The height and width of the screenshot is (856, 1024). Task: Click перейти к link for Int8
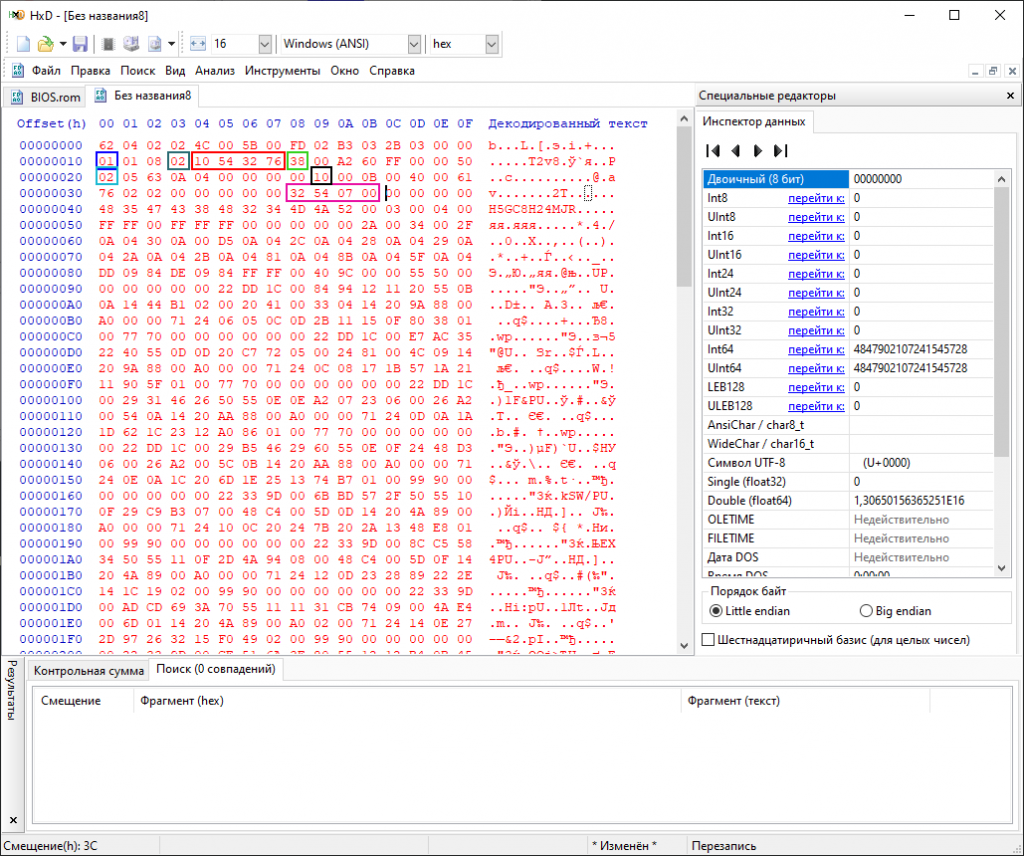tap(816, 198)
